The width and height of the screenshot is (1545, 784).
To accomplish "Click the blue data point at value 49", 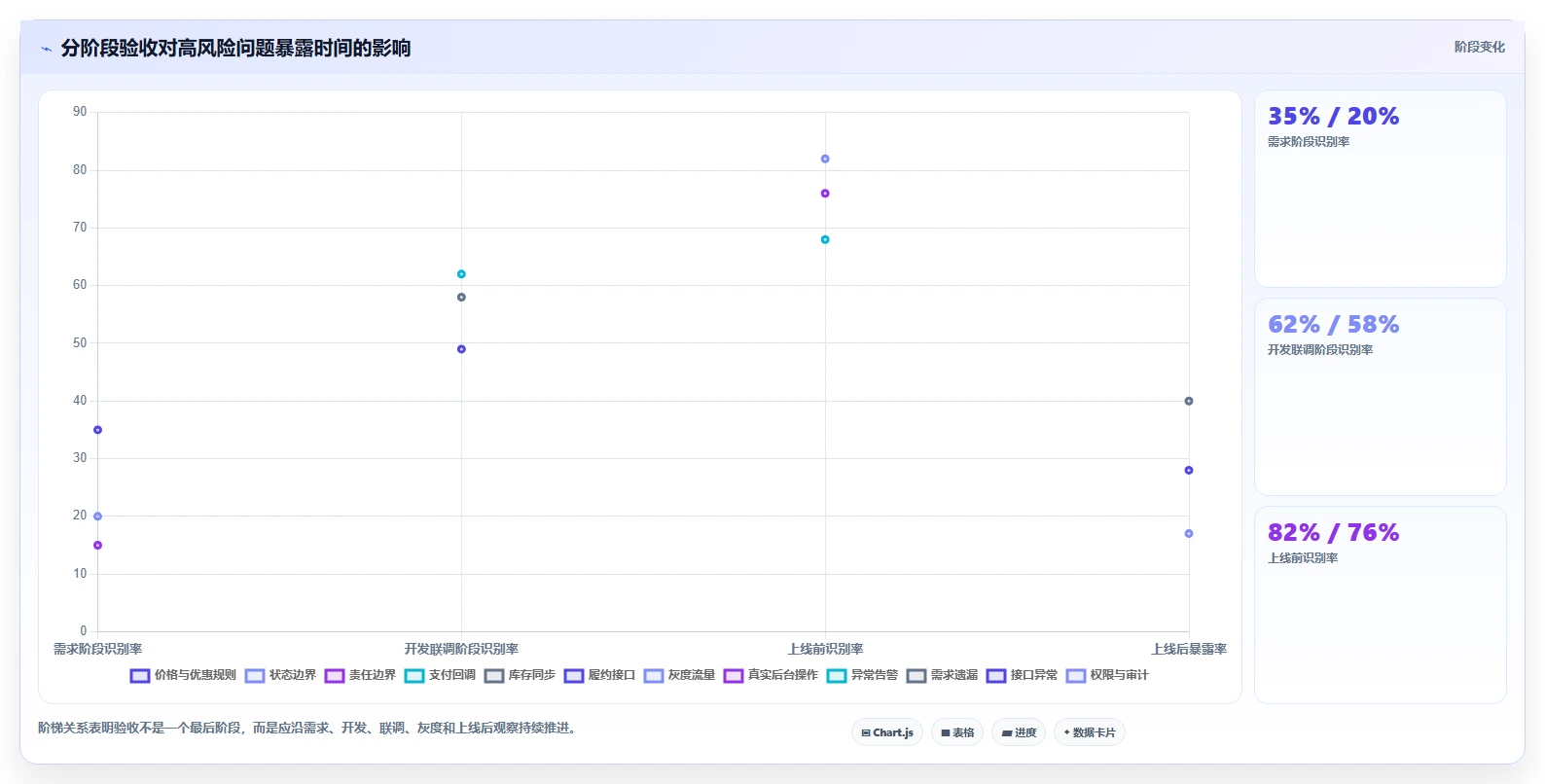I will click(461, 349).
